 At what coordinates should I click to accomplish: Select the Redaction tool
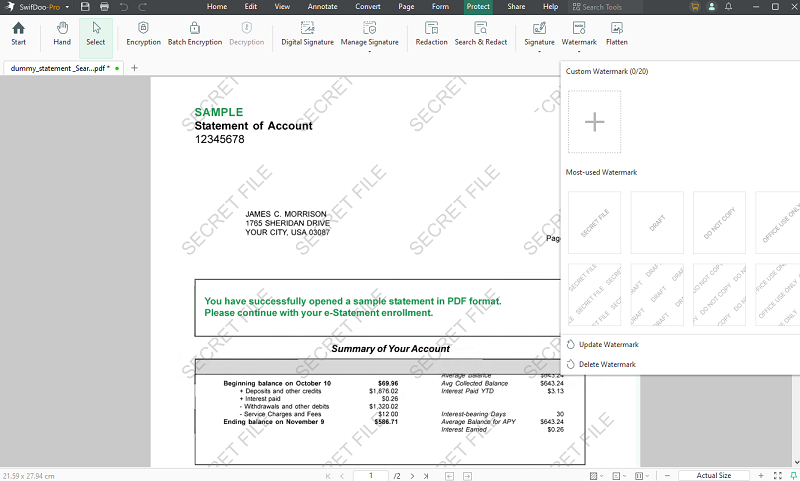pos(431,34)
